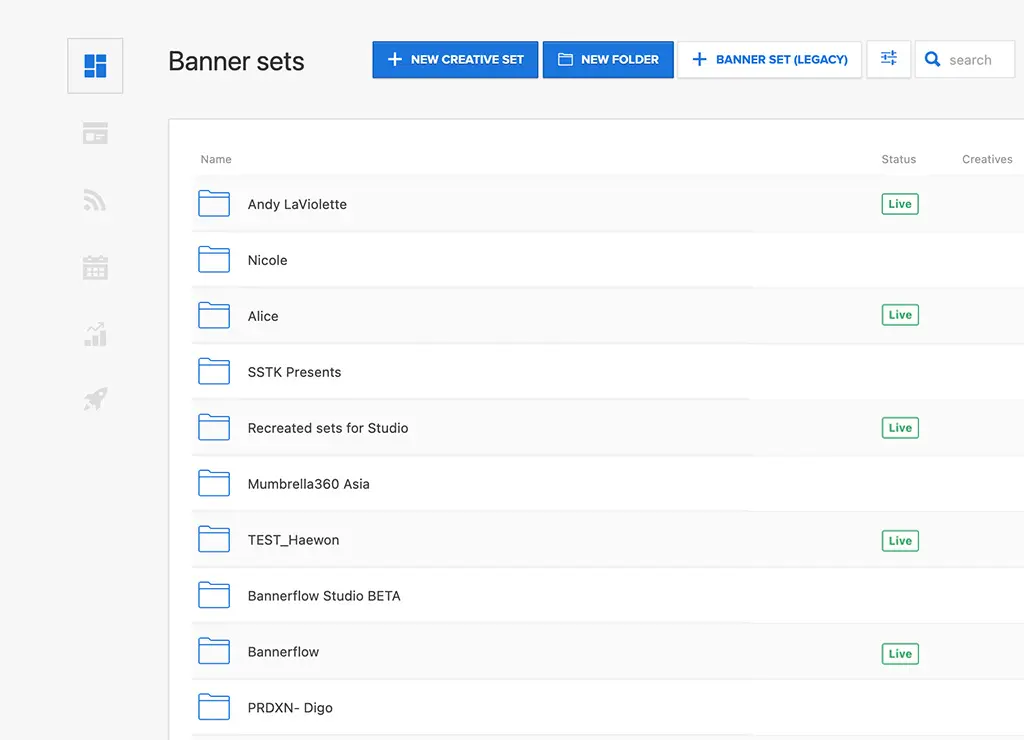Open the Bannerflow Studio BETA name
This screenshot has width=1024, height=740.
(324, 596)
